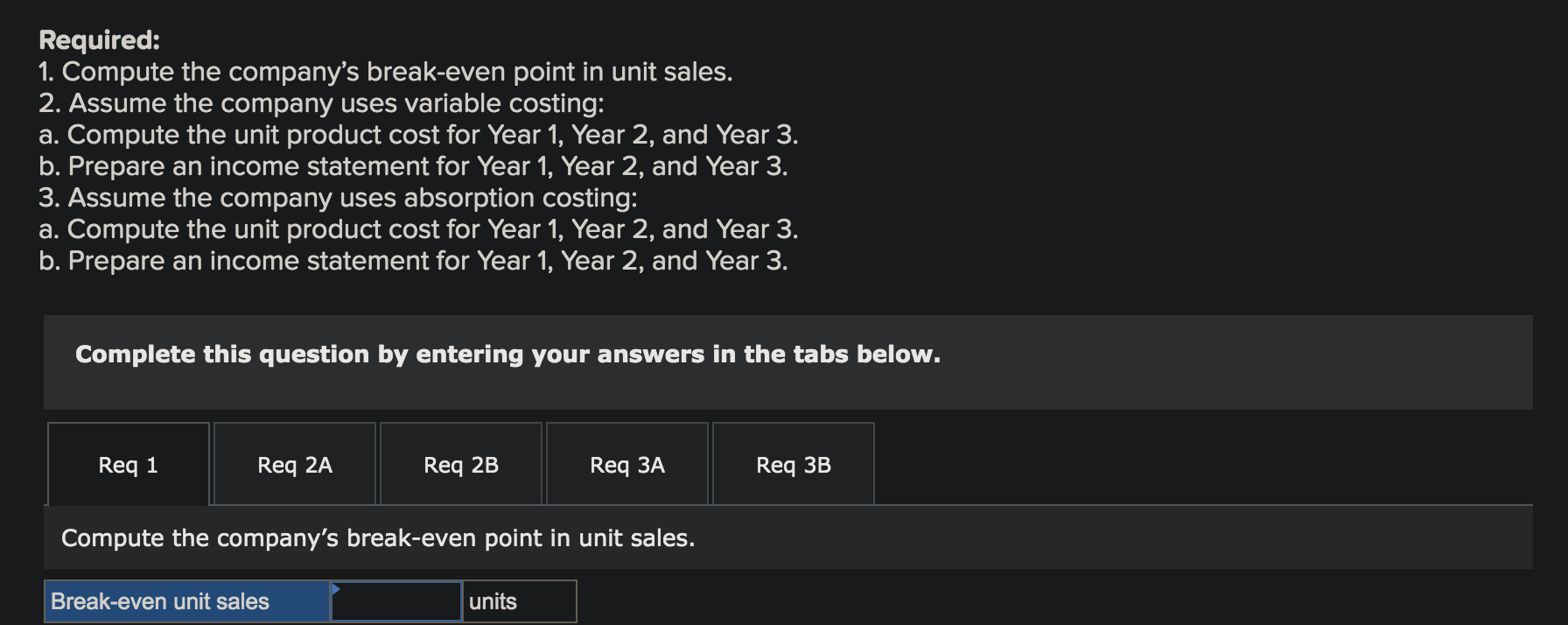Open the Req 3B tab
Viewport: 1568px width, 625px height.
point(793,464)
